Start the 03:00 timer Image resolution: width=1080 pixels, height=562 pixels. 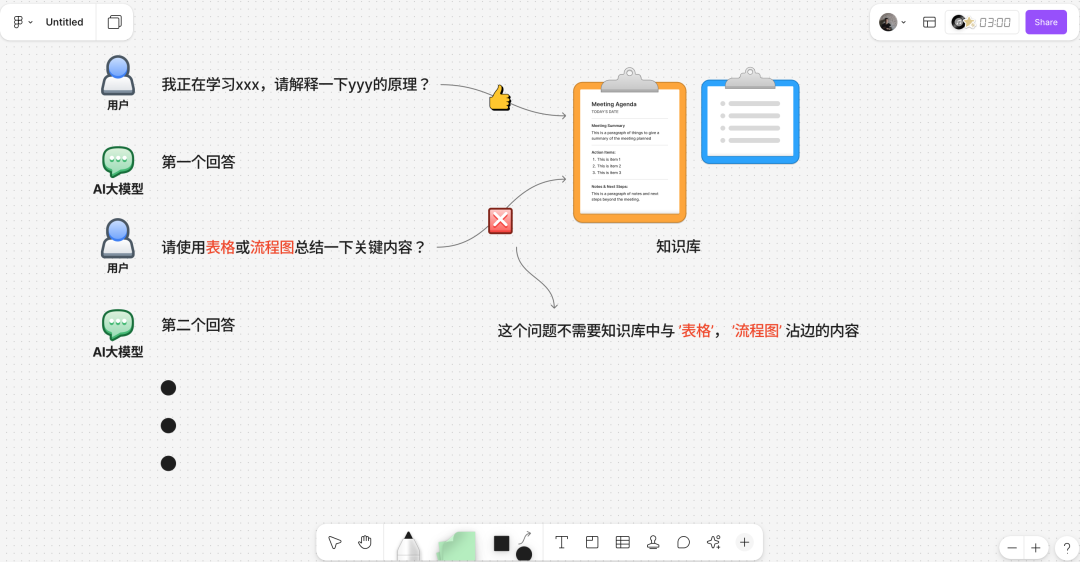tap(995, 22)
